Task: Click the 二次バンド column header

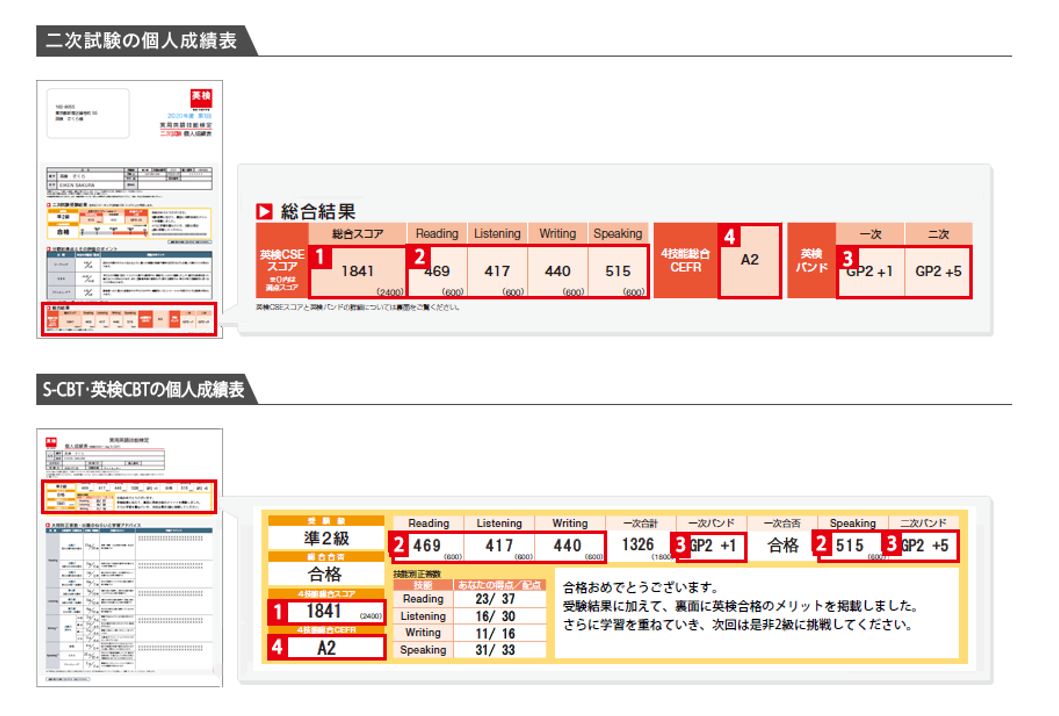Action: point(923,523)
